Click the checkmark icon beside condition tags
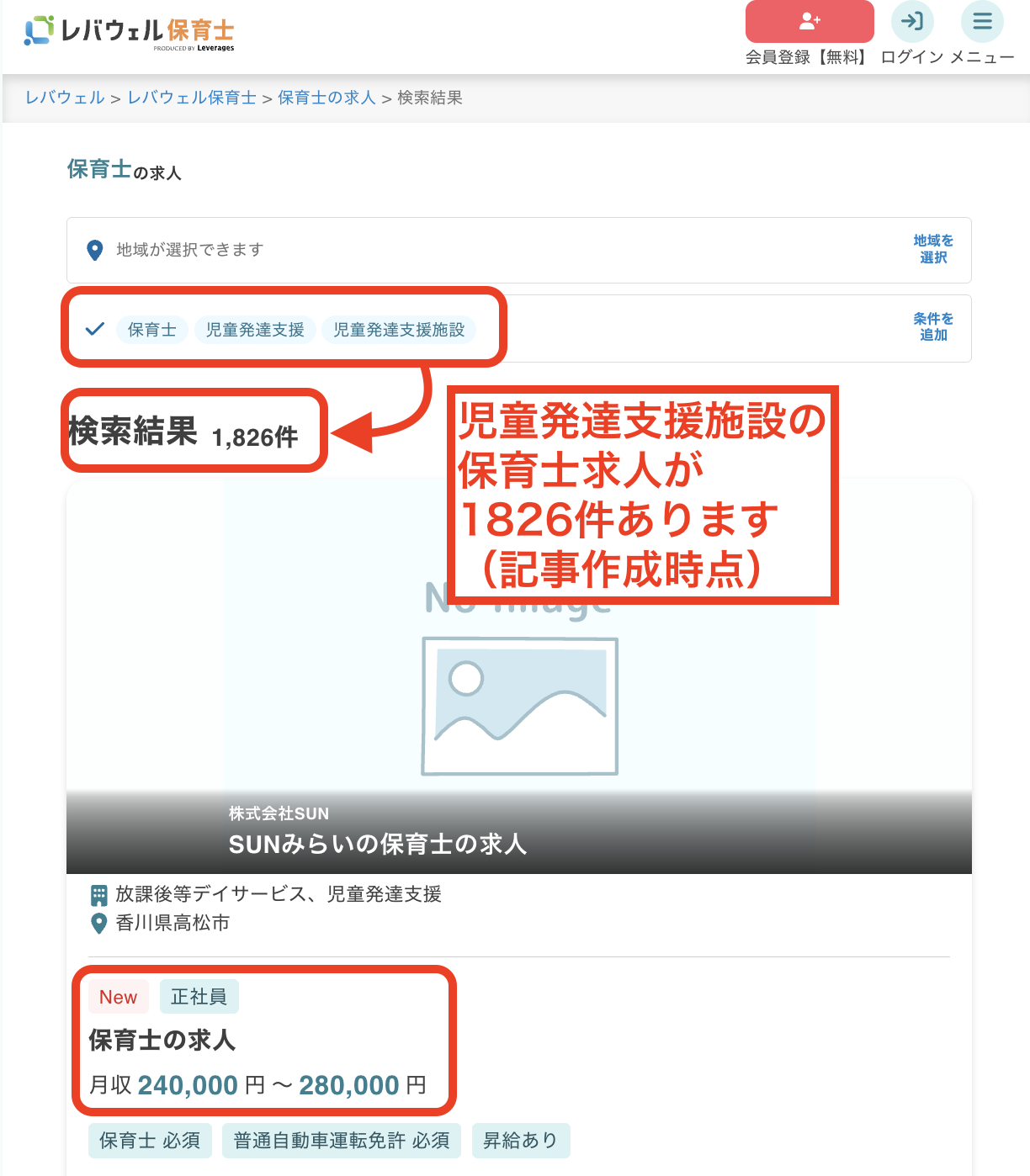This screenshot has height=1176, width=1030. pyautogui.click(x=95, y=329)
